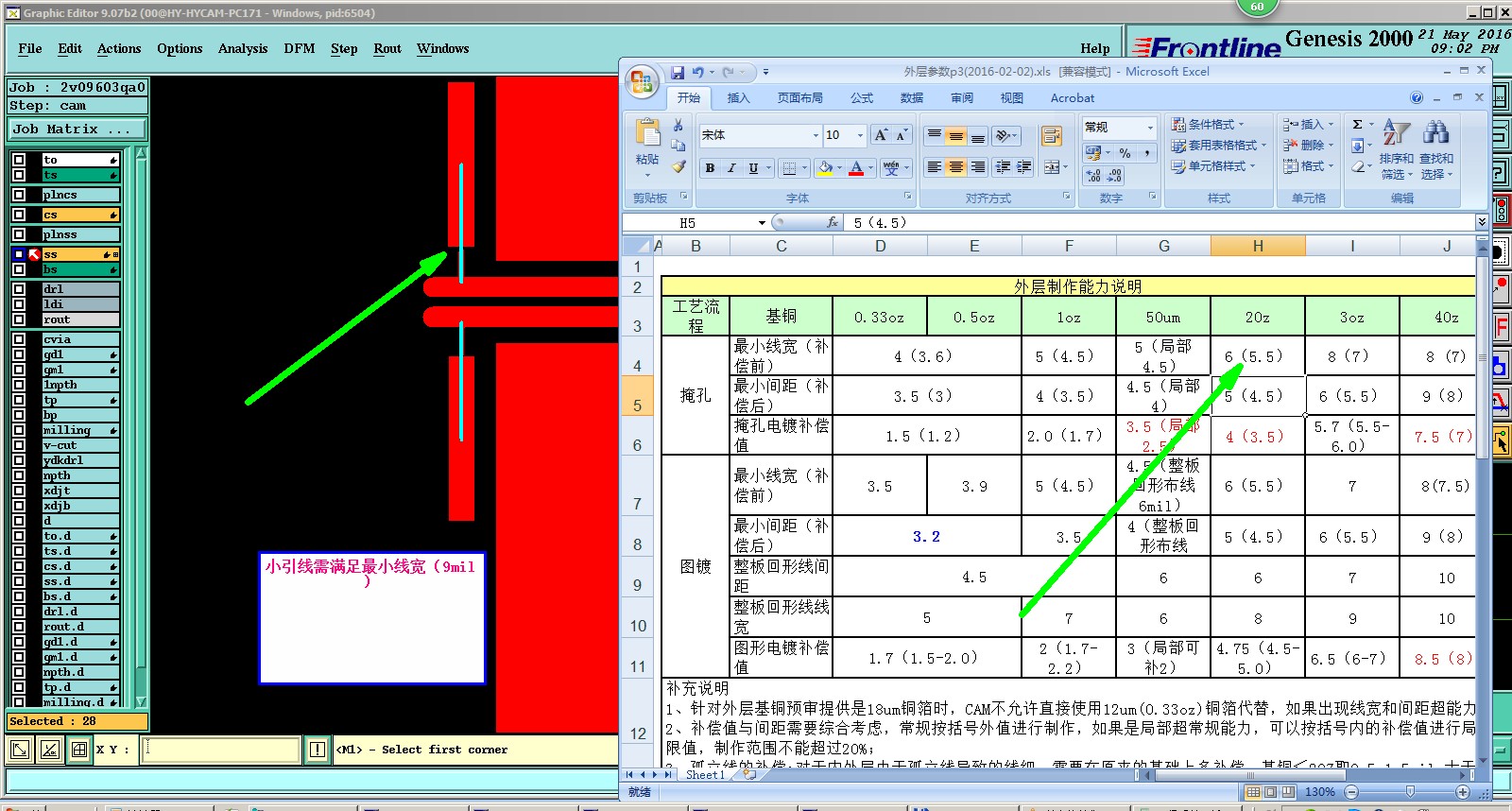Click the X Y coordinate input field

point(221,751)
